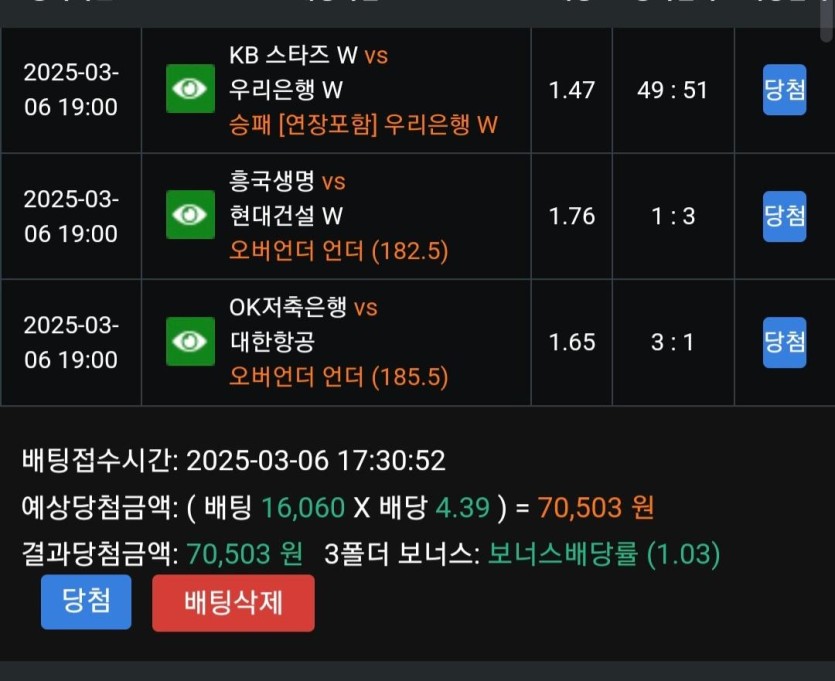Click the orange 70,503 원 expected payout
The image size is (835, 681).
(x=596, y=508)
